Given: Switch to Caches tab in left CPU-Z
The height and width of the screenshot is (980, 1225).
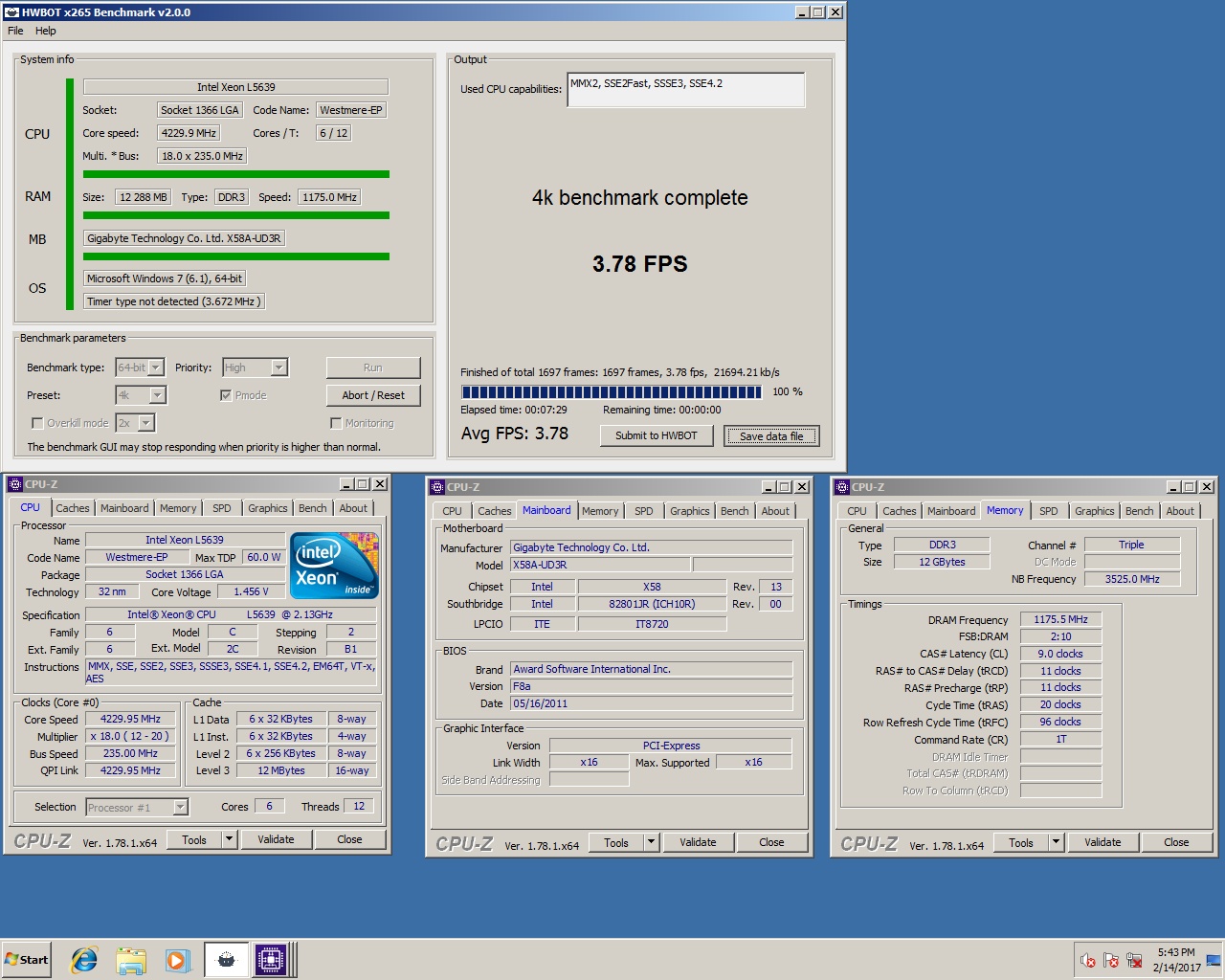Looking at the screenshot, I should 73,508.
